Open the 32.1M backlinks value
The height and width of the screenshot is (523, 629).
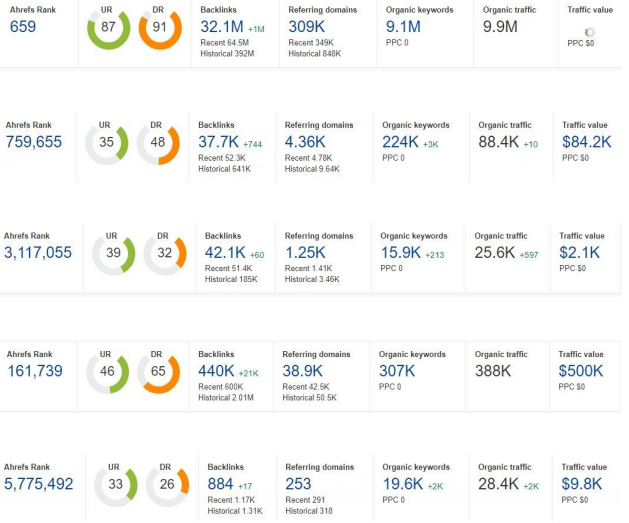pyautogui.click(x=220, y=27)
